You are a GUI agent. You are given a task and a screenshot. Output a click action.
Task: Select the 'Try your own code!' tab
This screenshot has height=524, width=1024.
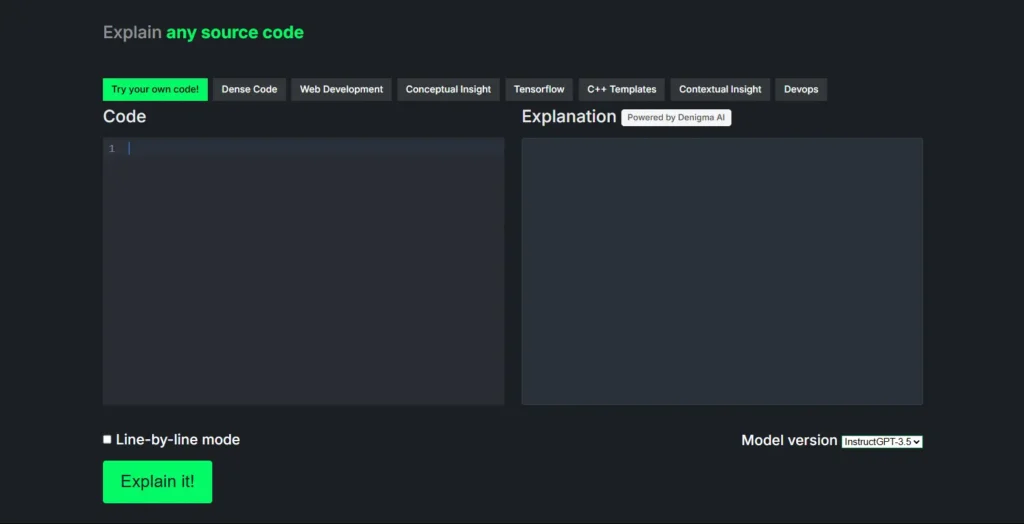pyautogui.click(x=155, y=90)
